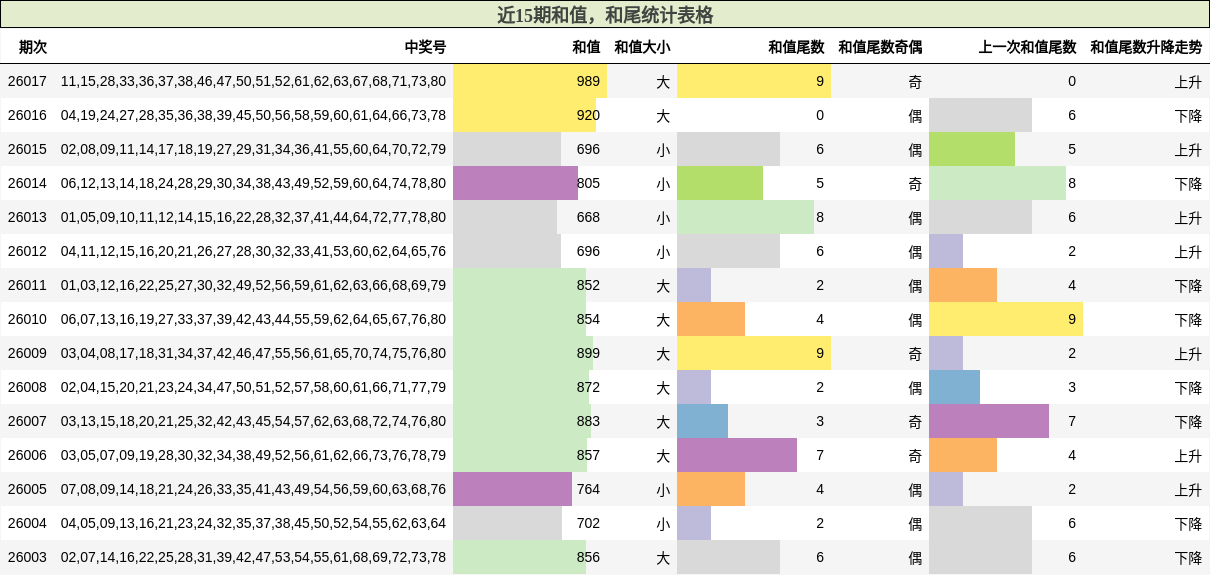This screenshot has height=575, width=1210.
Task: Click sum tail 8 in row 26013
Action: point(820,217)
